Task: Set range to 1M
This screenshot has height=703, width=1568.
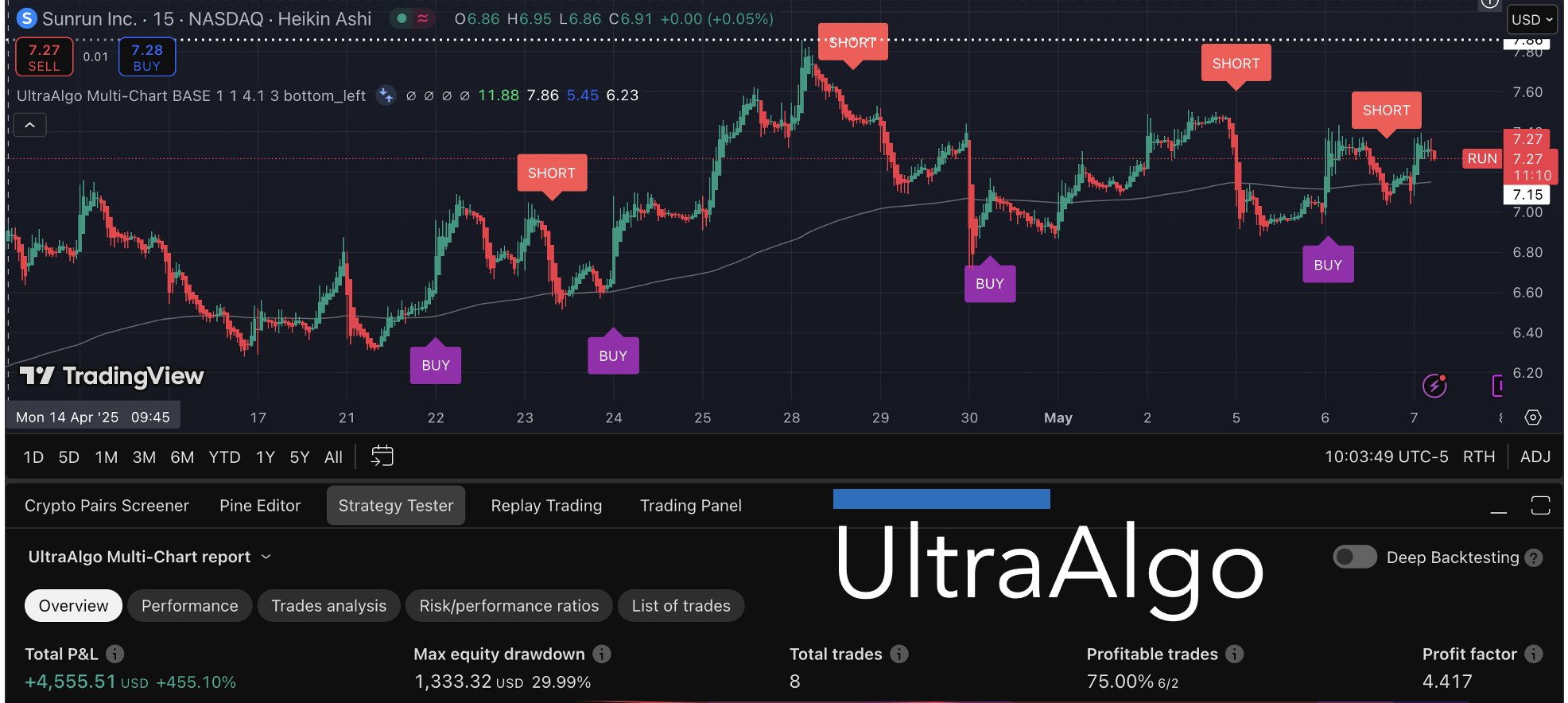Action: tap(107, 457)
